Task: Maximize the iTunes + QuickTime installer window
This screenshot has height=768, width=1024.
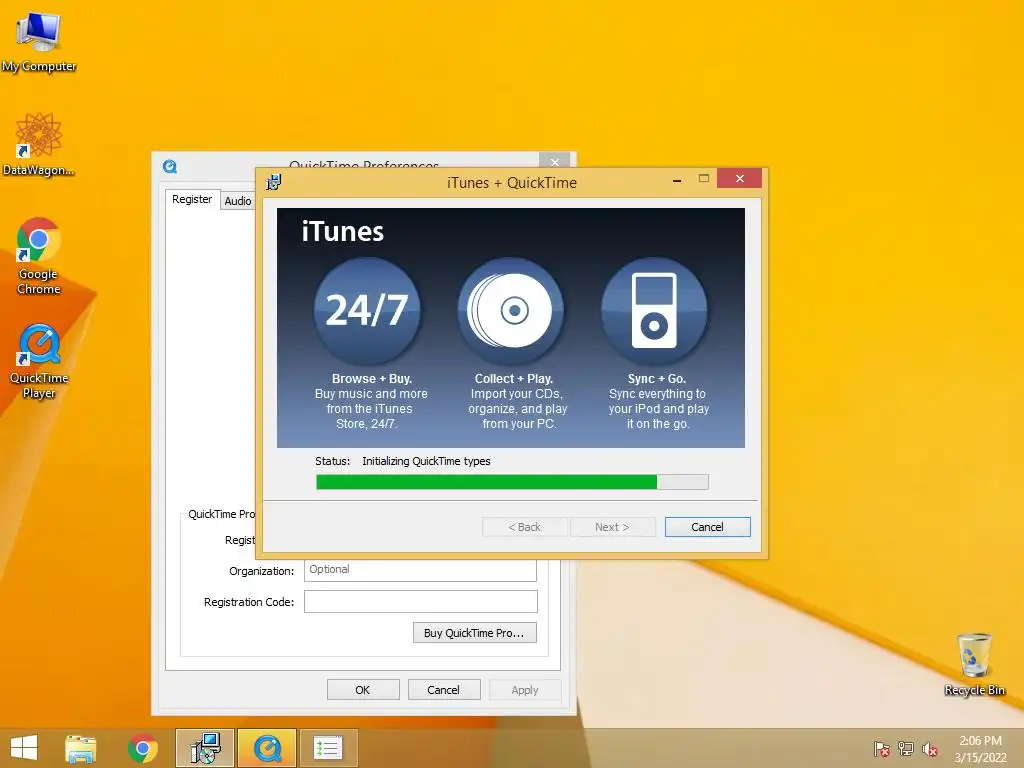Action: (703, 178)
